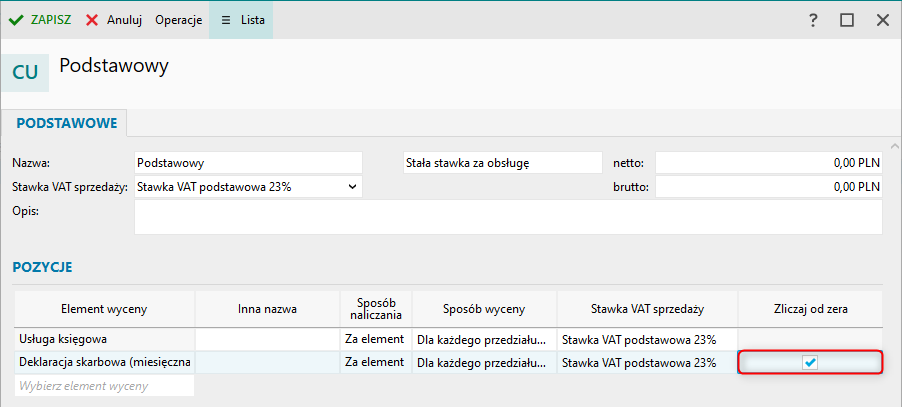Click the netto amount field
Screen dimensions: 902x407
tap(768, 162)
